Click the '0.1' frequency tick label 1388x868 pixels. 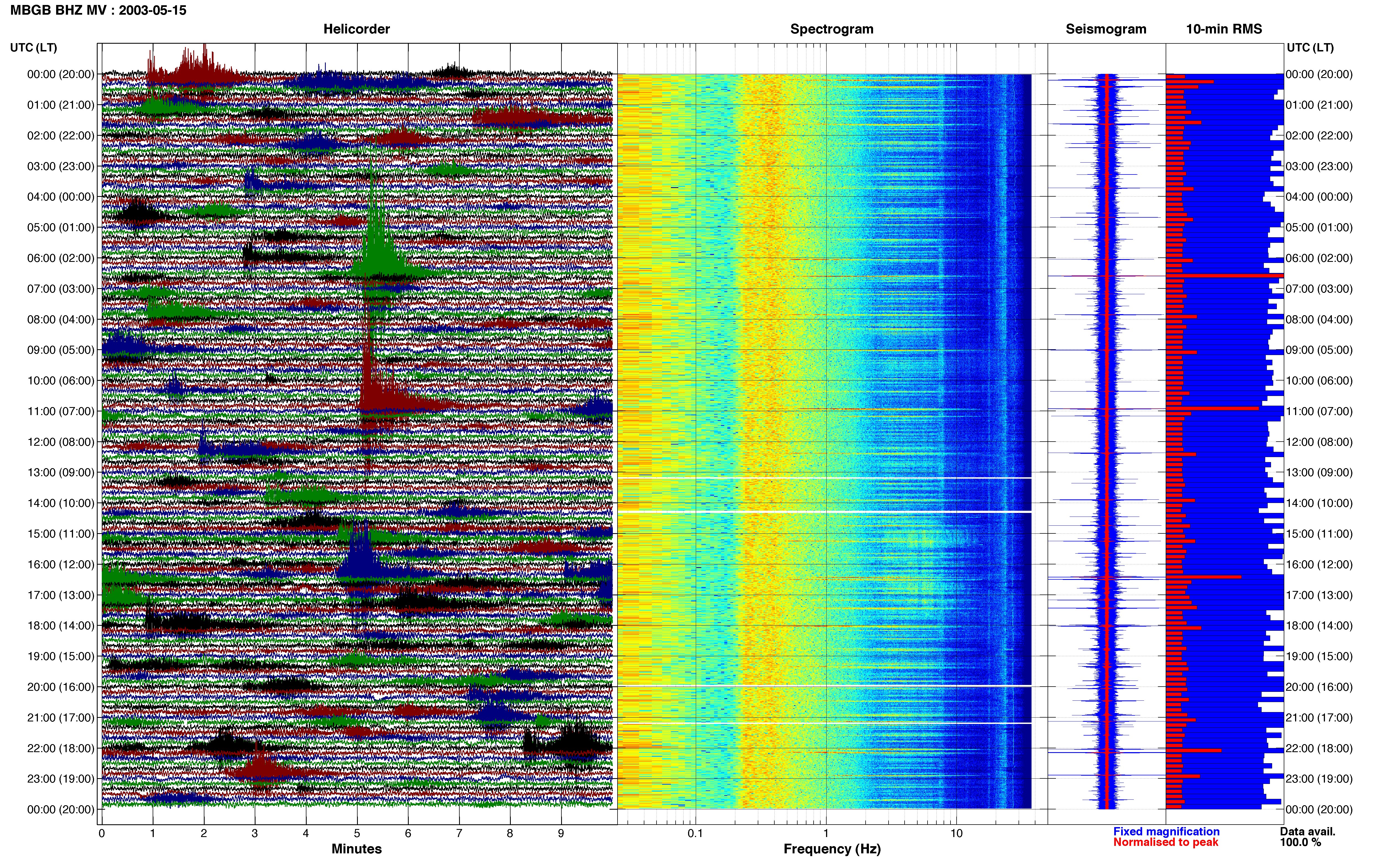pos(695,833)
